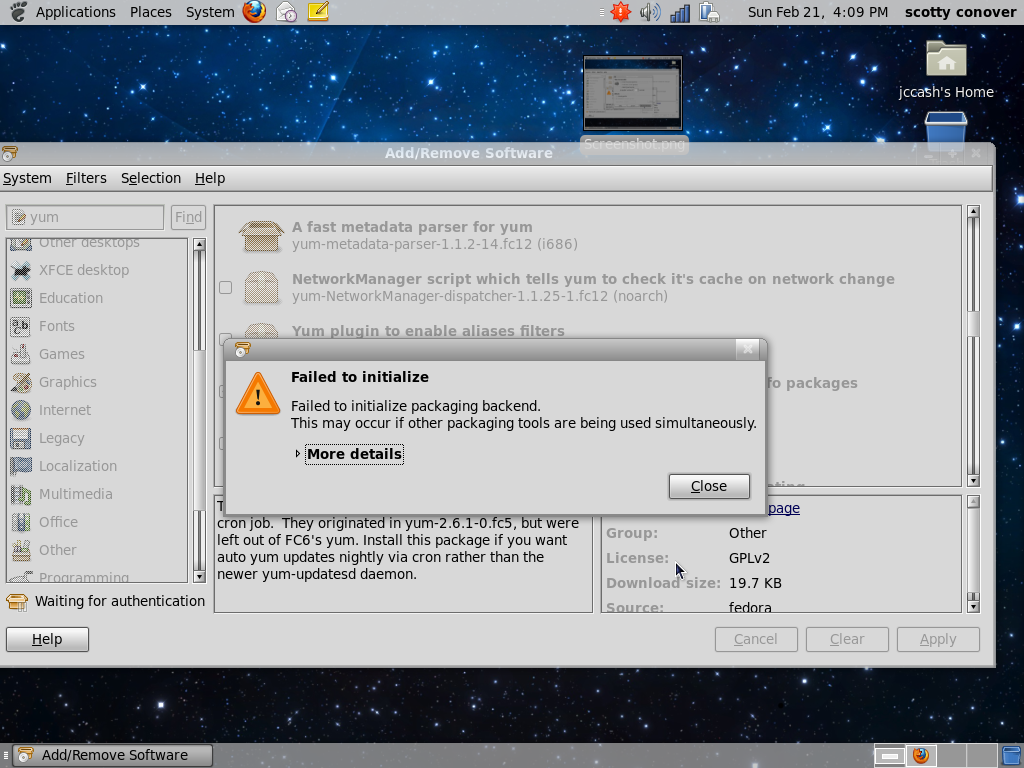1024x768 pixels.
Task: Open the volume control speaker icon
Action: 650,12
